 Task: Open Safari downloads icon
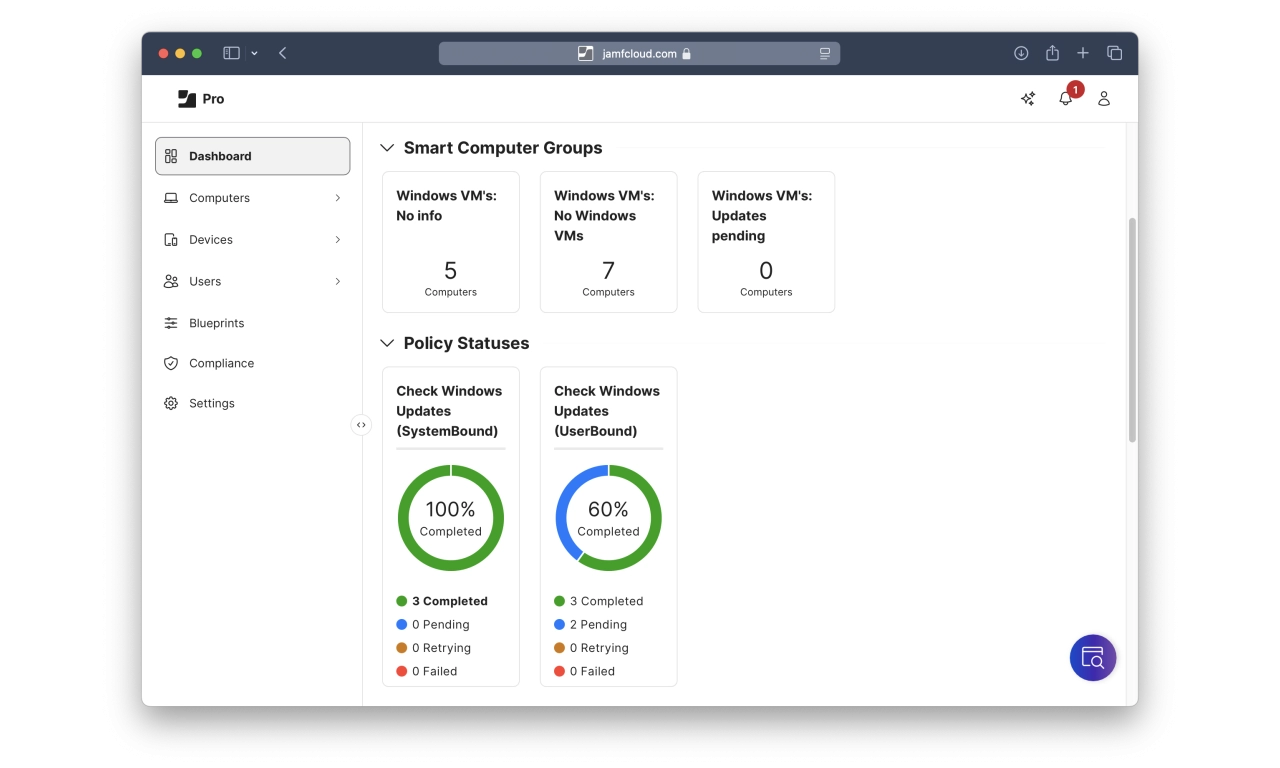pyautogui.click(x=1021, y=53)
